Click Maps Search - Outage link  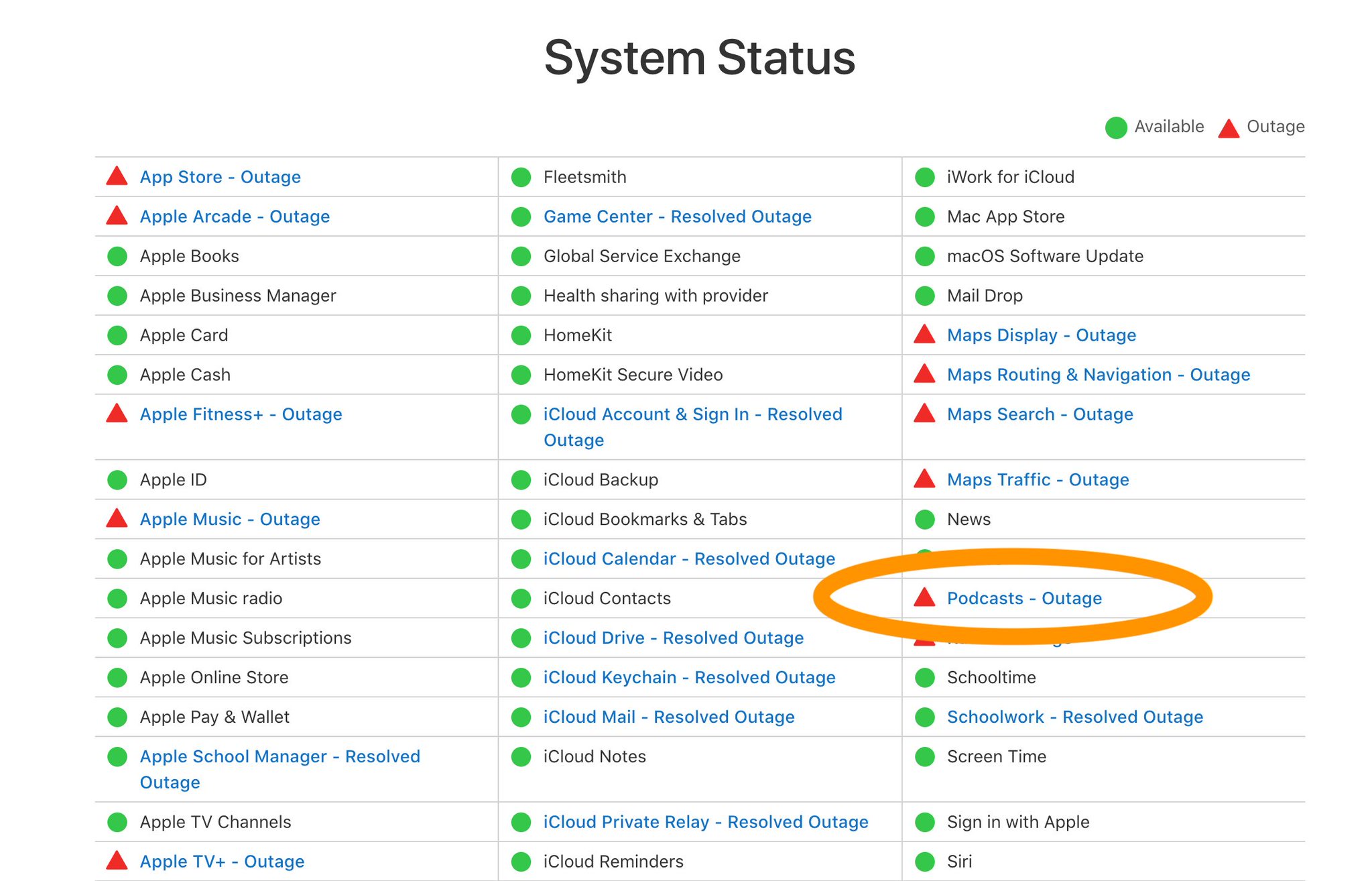click(x=1040, y=414)
